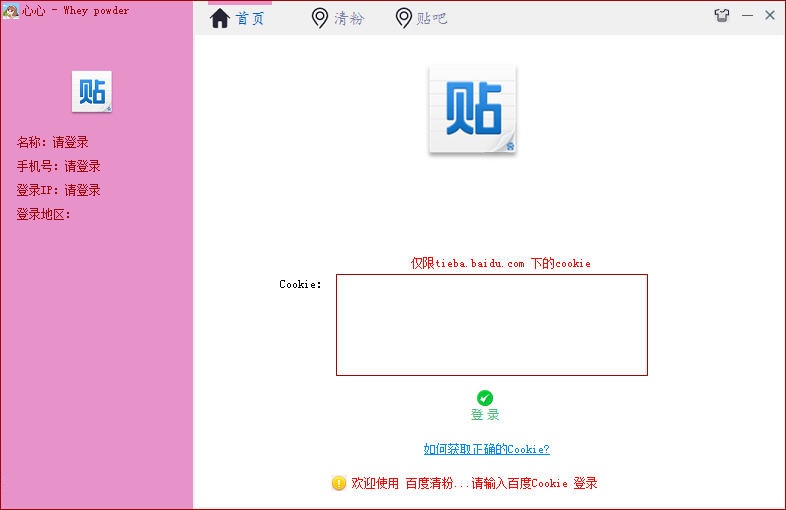786x510 pixels.
Task: Switch to the 贴吧 tab
Action: point(421,19)
